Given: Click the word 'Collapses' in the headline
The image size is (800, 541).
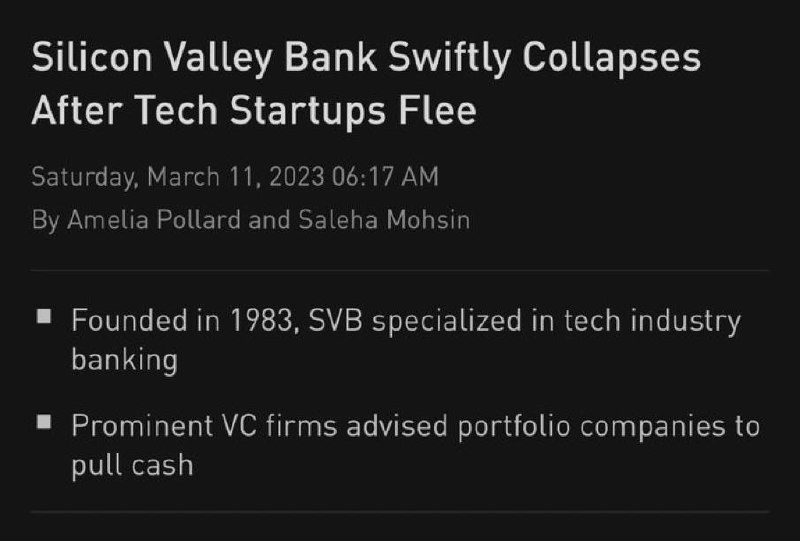Looking at the screenshot, I should (611, 58).
